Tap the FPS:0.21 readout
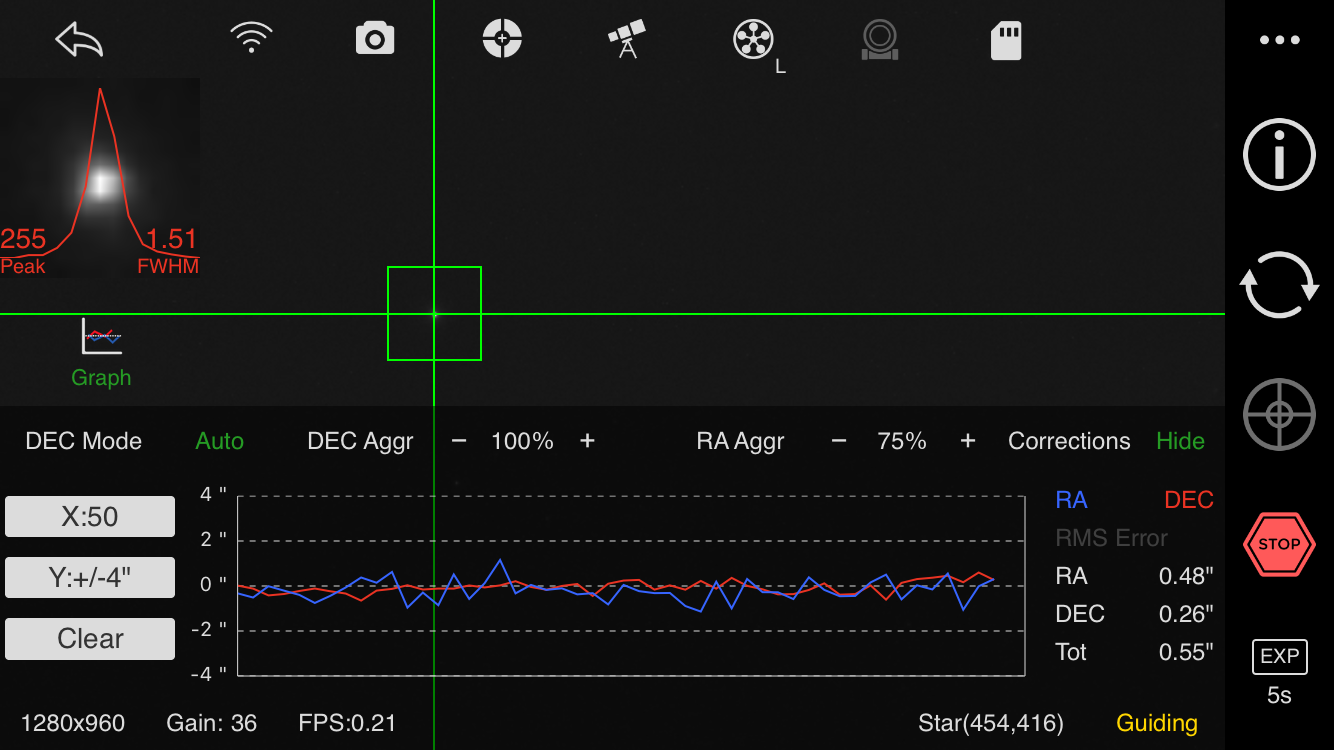The height and width of the screenshot is (750, 1334). tap(347, 723)
